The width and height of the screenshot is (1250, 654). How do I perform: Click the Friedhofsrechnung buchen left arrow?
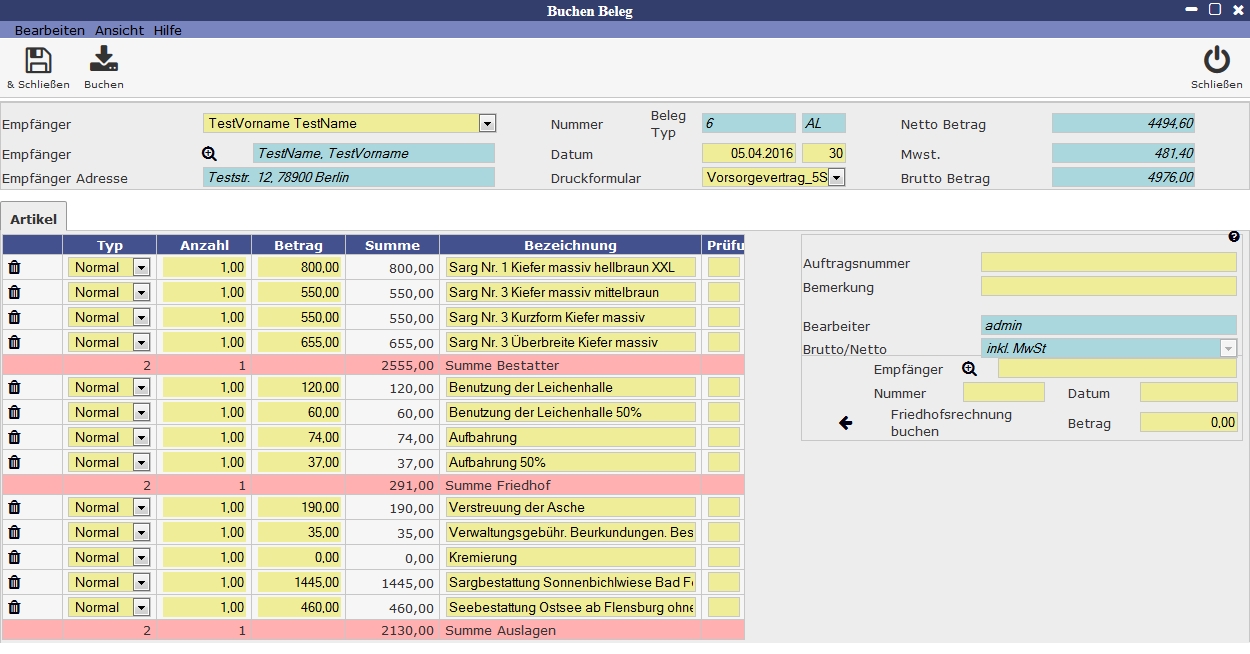pyautogui.click(x=845, y=423)
